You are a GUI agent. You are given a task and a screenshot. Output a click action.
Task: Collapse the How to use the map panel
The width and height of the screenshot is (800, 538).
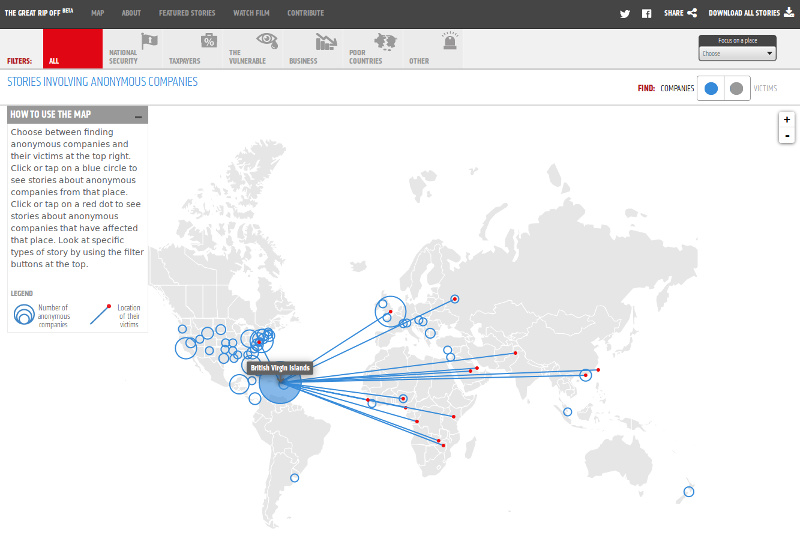138,116
